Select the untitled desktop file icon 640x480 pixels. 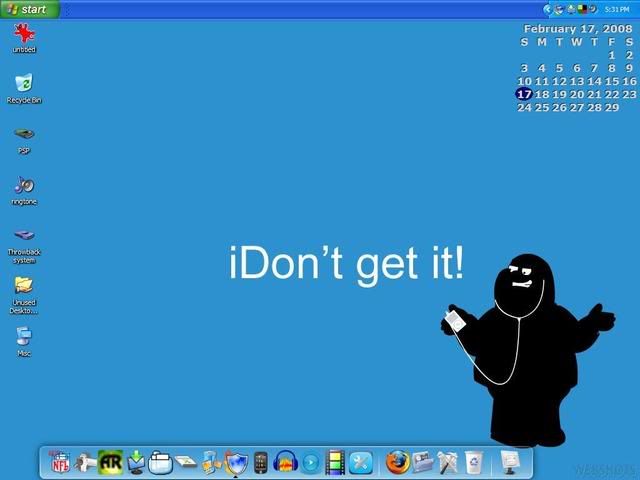click(x=24, y=34)
